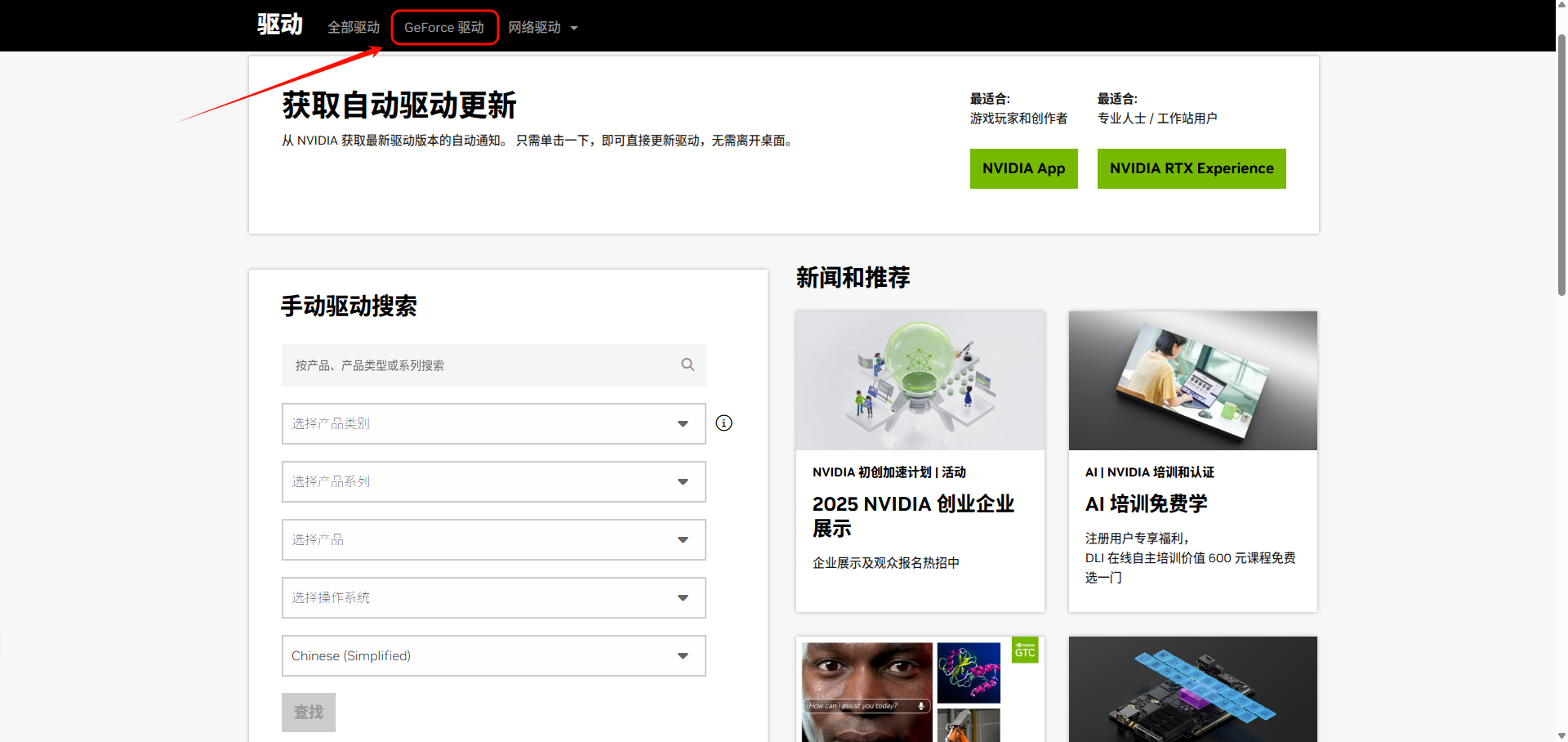This screenshot has width=1568, height=742.
Task: Open the AI 培训免费学 headline
Action: tap(1147, 503)
